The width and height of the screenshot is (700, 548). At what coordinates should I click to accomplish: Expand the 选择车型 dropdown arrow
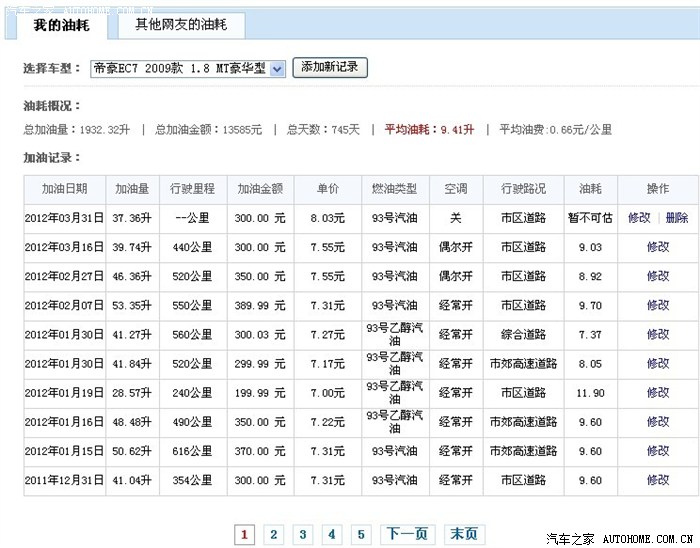pos(276,69)
